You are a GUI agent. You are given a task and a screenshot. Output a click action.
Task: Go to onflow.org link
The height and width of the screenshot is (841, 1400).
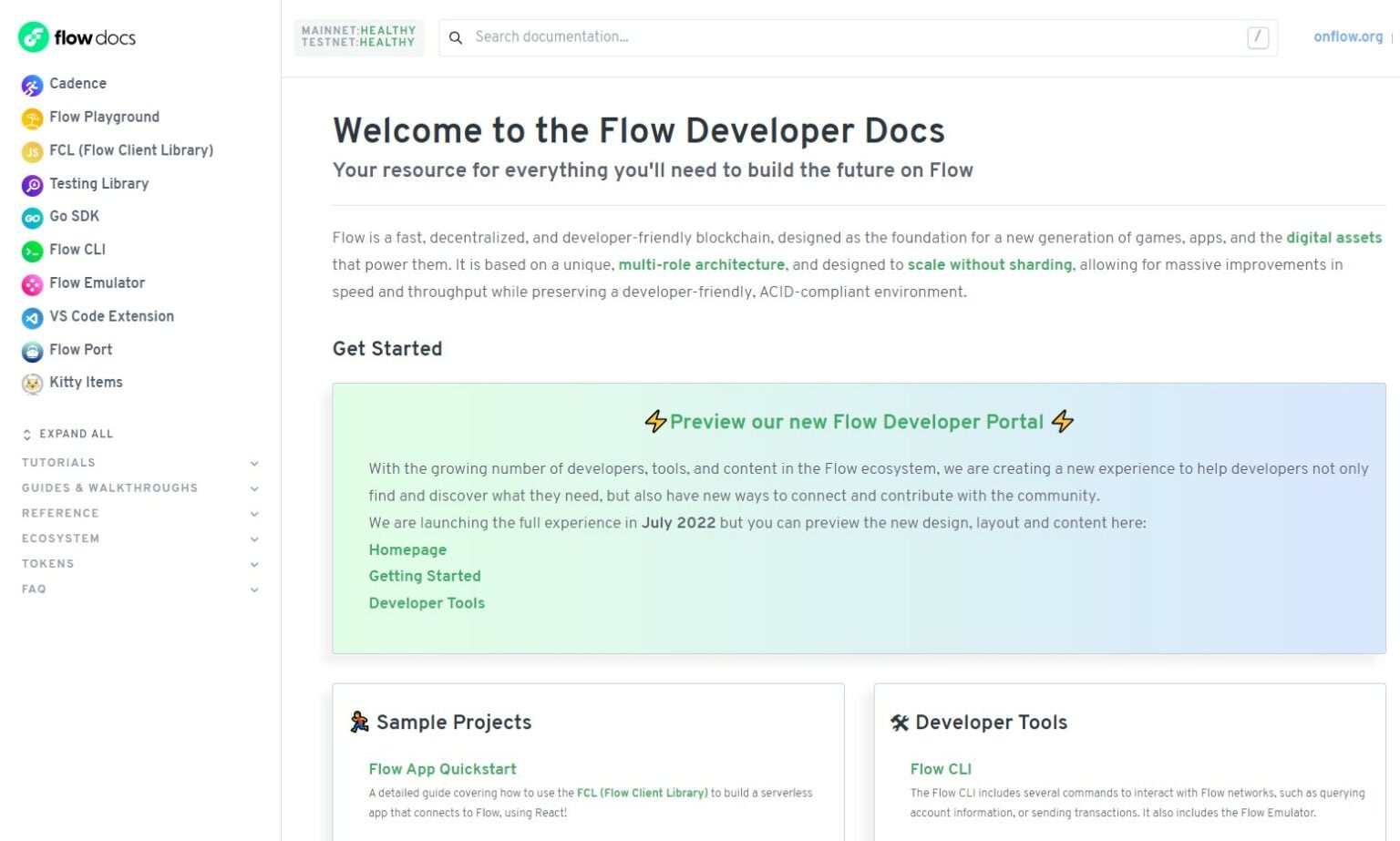click(x=1347, y=37)
